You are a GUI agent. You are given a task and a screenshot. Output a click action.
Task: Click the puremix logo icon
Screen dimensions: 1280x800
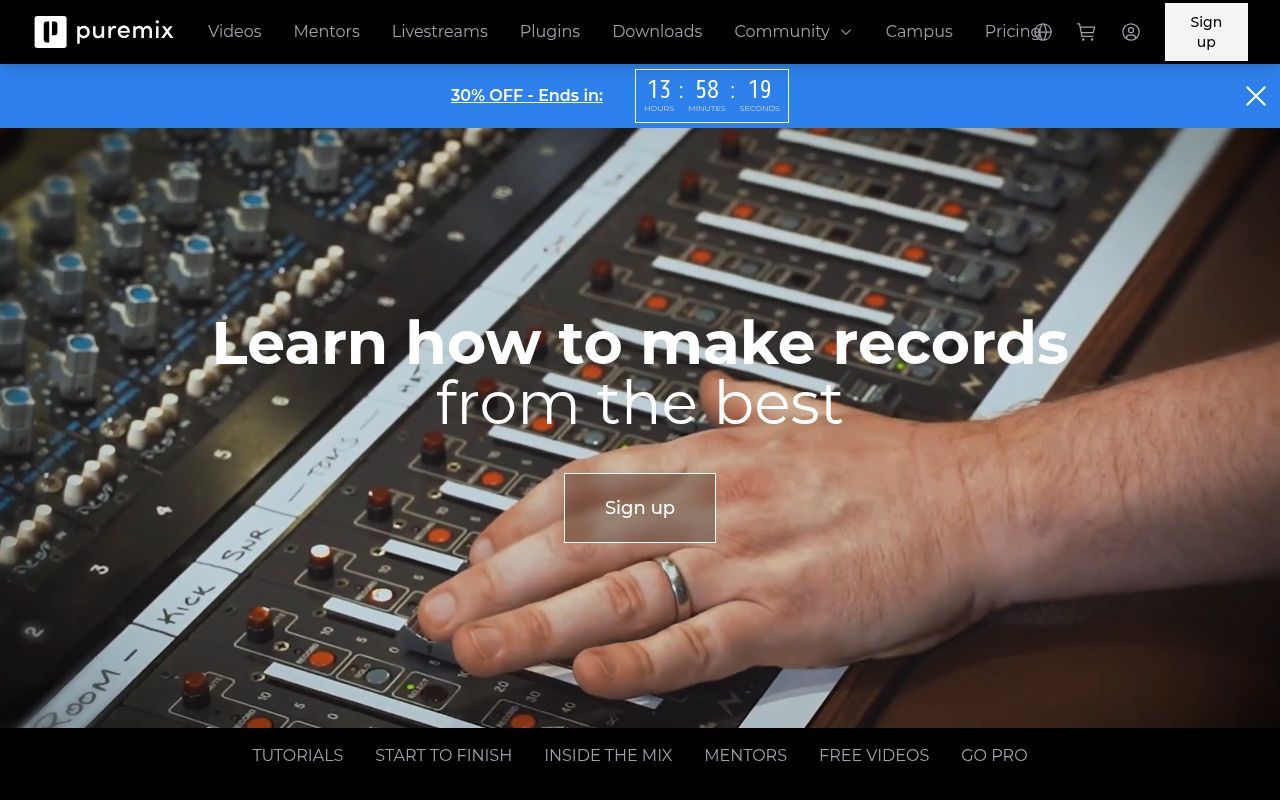[50, 32]
